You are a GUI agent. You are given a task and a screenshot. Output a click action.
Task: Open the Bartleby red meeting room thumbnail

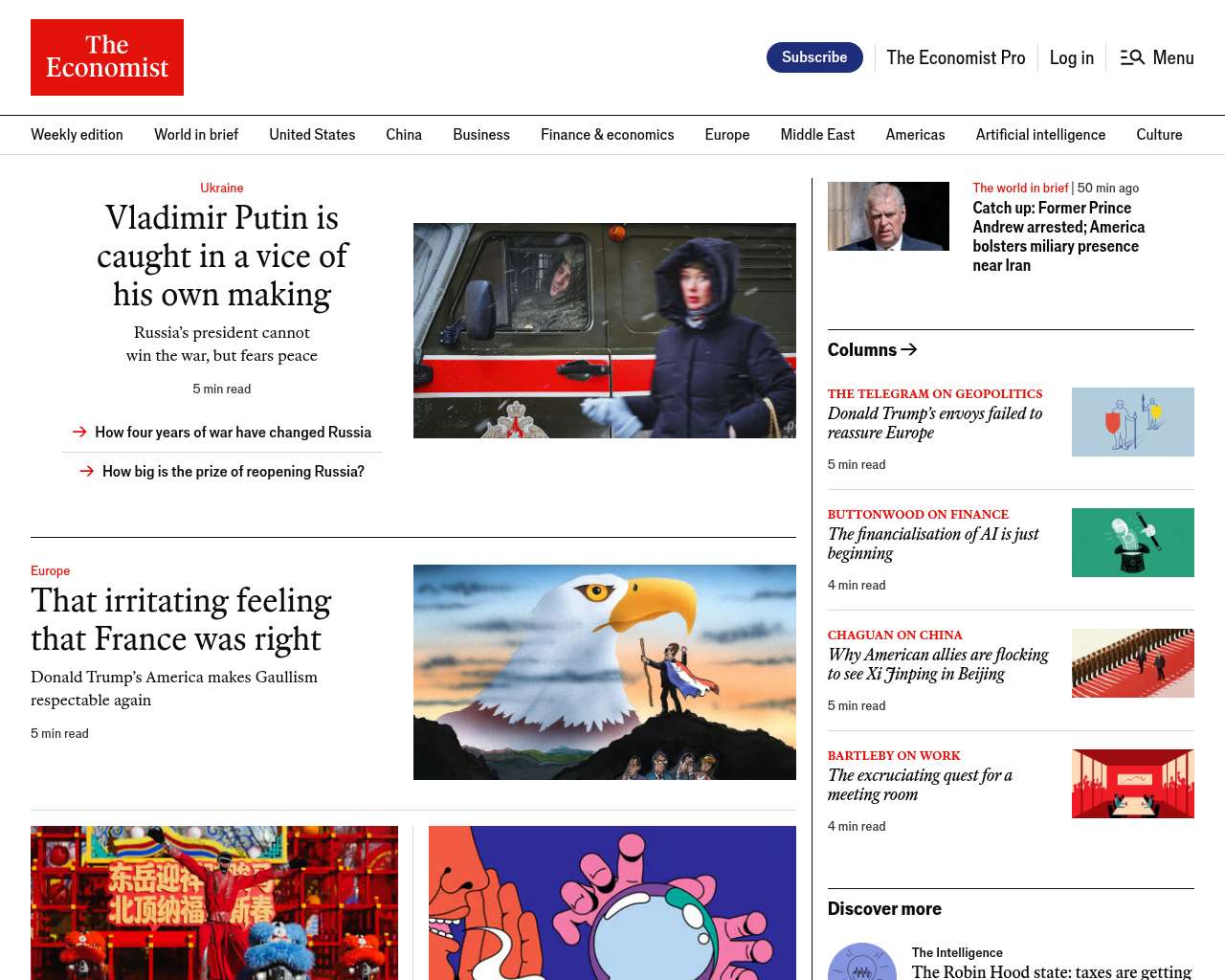point(1133,784)
